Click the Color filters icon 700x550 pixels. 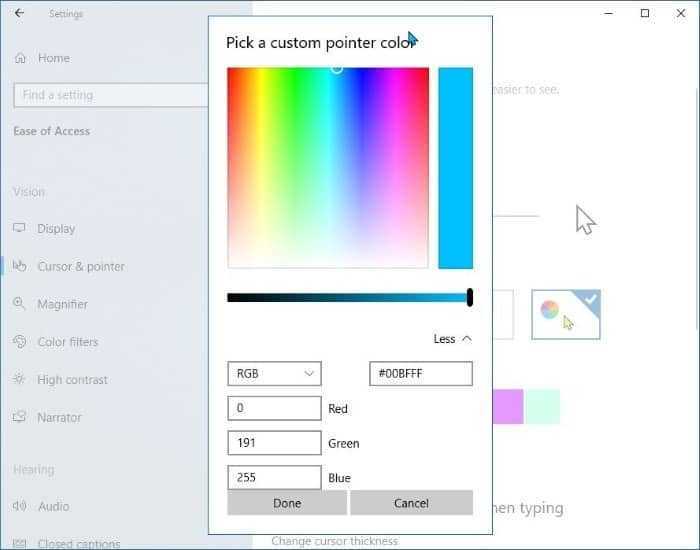(x=19, y=342)
